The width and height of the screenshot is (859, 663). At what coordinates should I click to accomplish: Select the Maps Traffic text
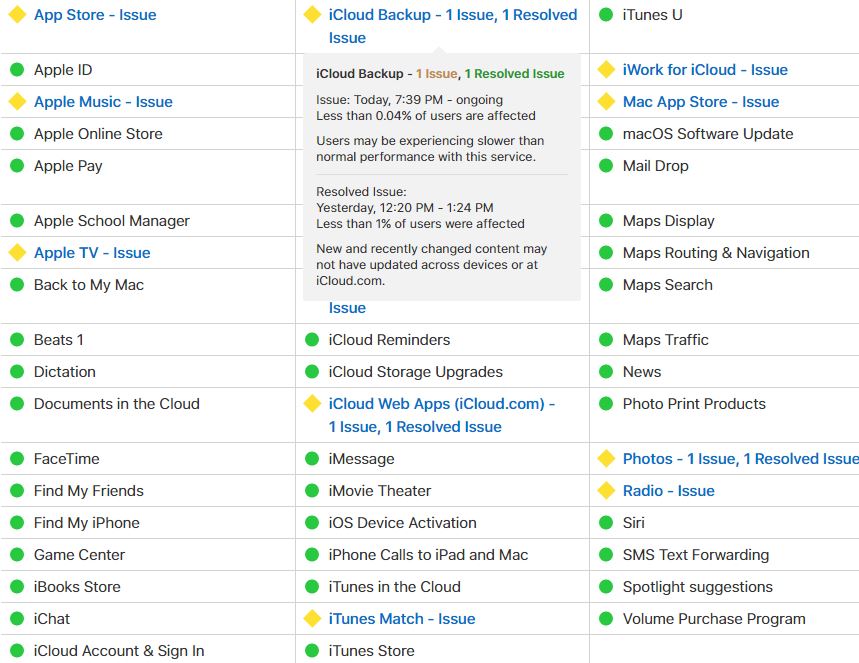click(666, 340)
